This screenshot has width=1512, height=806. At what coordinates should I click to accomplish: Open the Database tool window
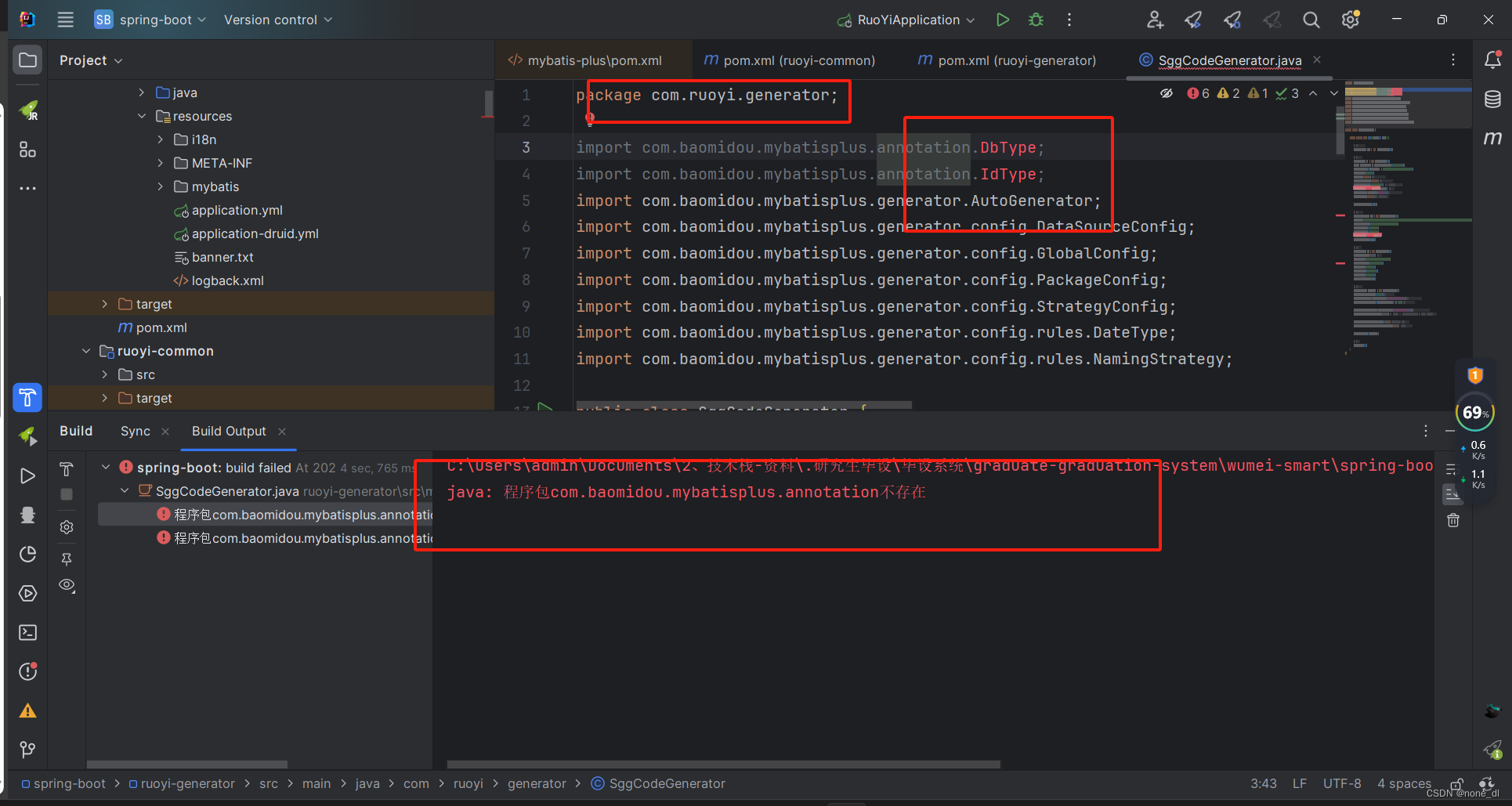(x=1493, y=99)
